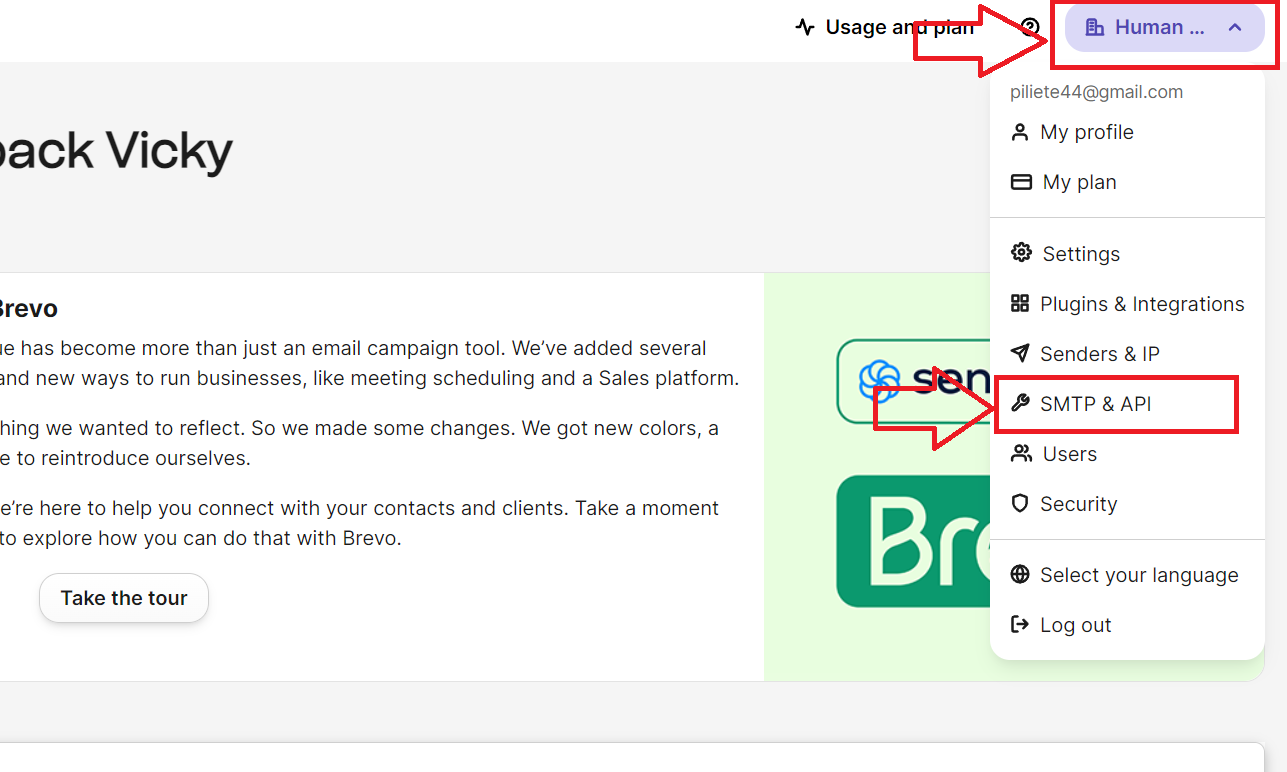1287x772 pixels.
Task: Click the shield icon beside Security
Action: click(x=1020, y=504)
